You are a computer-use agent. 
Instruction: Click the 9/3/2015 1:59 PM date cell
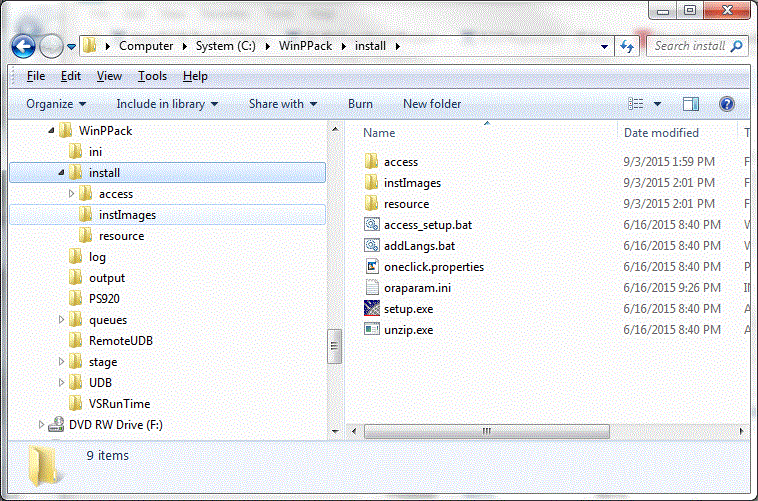669,162
